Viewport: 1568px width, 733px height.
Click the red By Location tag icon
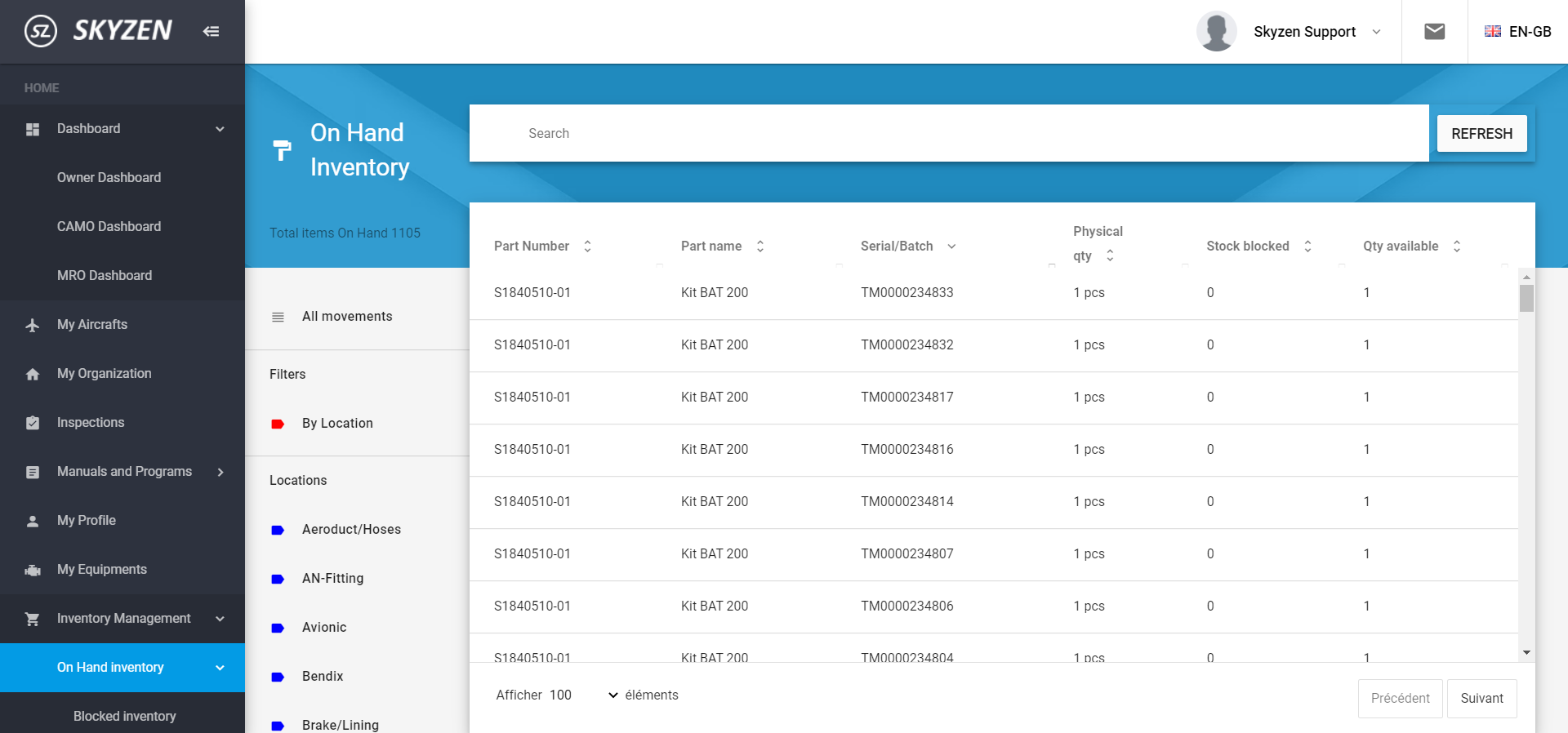pyautogui.click(x=278, y=424)
